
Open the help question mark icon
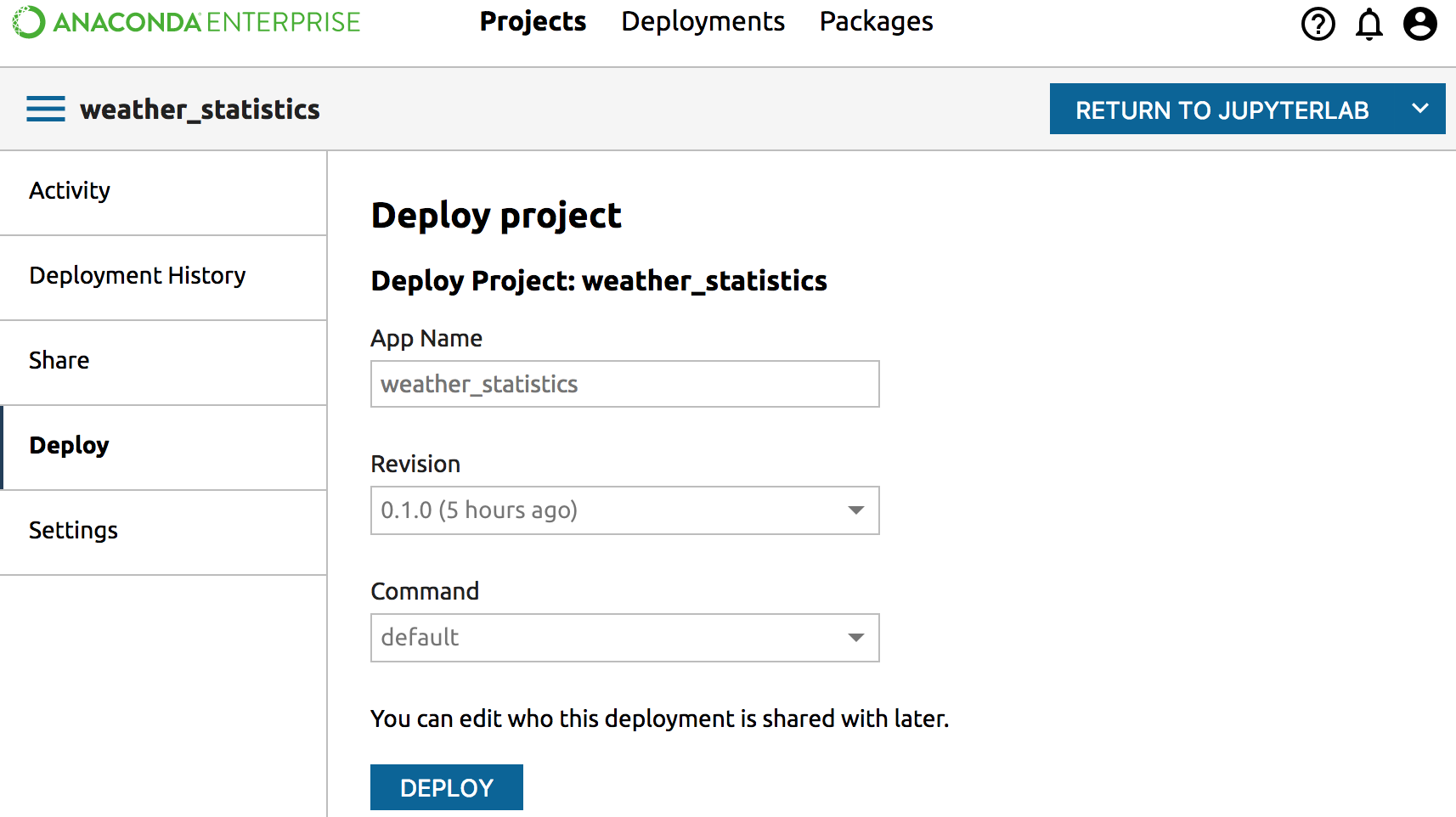pyautogui.click(x=1318, y=25)
